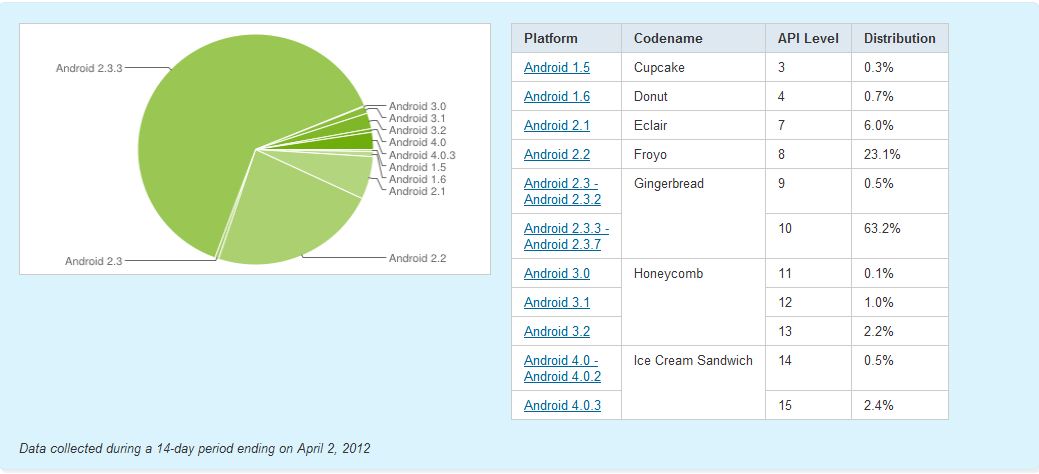Click the Android 2.1 link

click(x=557, y=126)
